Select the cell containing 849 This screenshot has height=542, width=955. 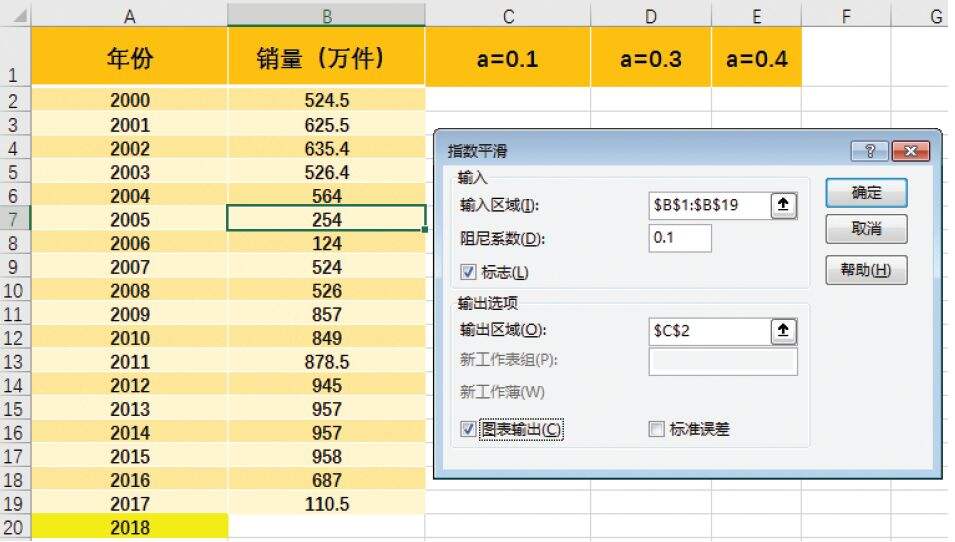[326, 338]
